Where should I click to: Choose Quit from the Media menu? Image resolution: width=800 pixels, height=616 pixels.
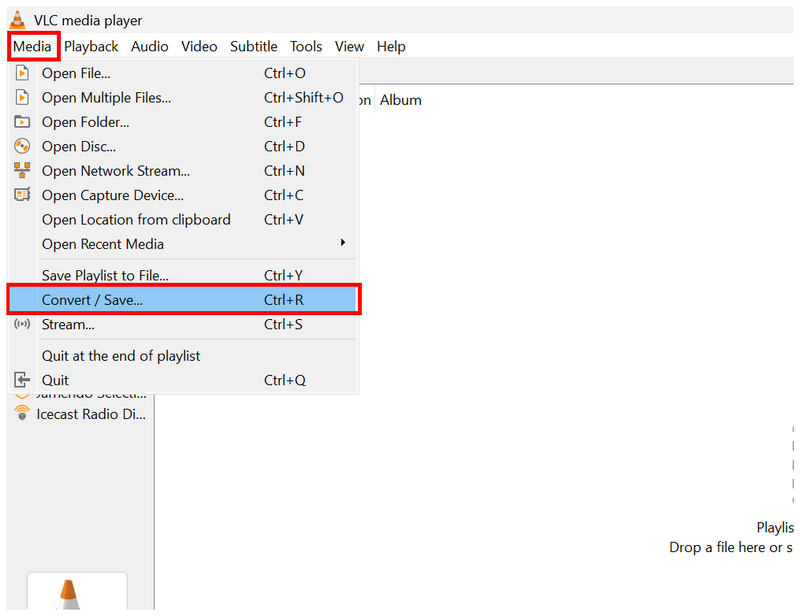pos(184,380)
